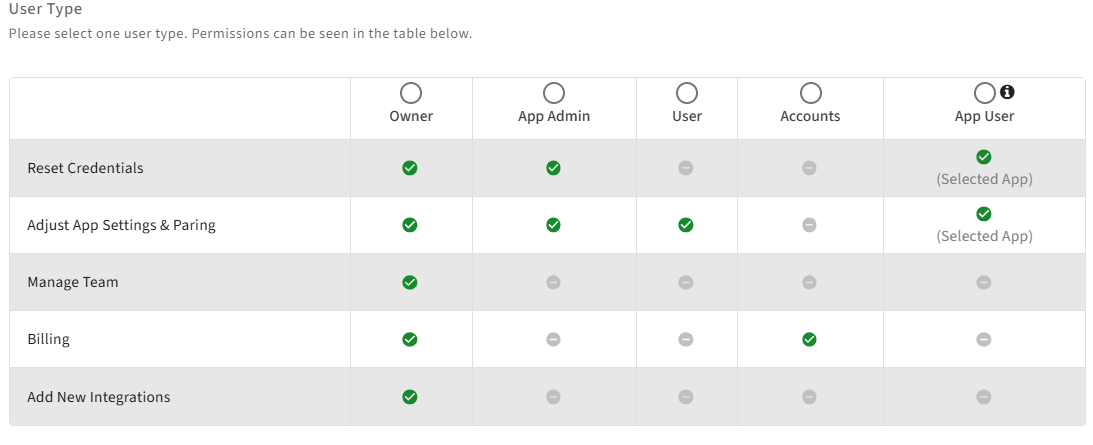Click the info icon beside App User
The image size is (1093, 445).
tap(1007, 92)
